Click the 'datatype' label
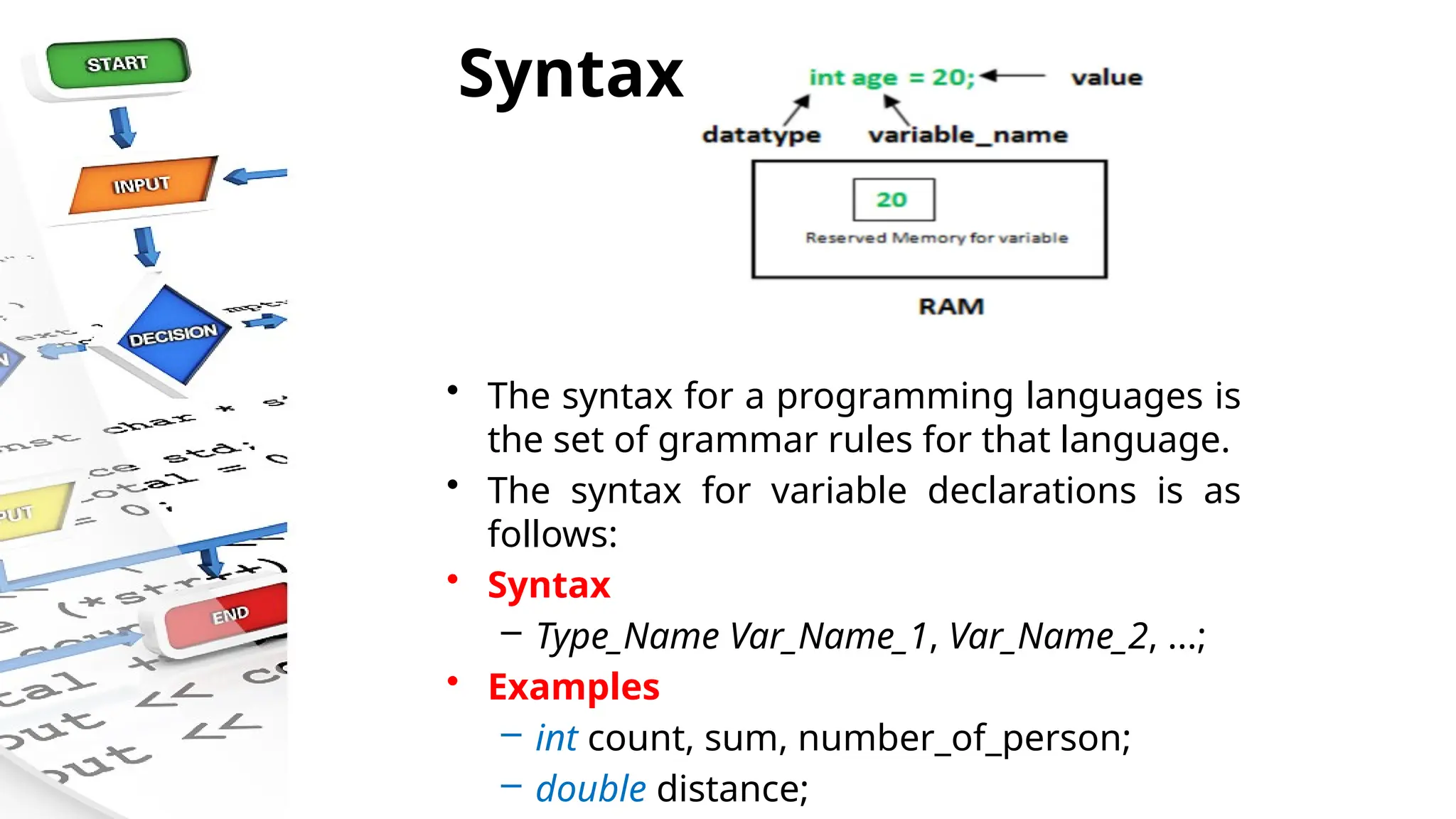1456x819 pixels. click(761, 134)
